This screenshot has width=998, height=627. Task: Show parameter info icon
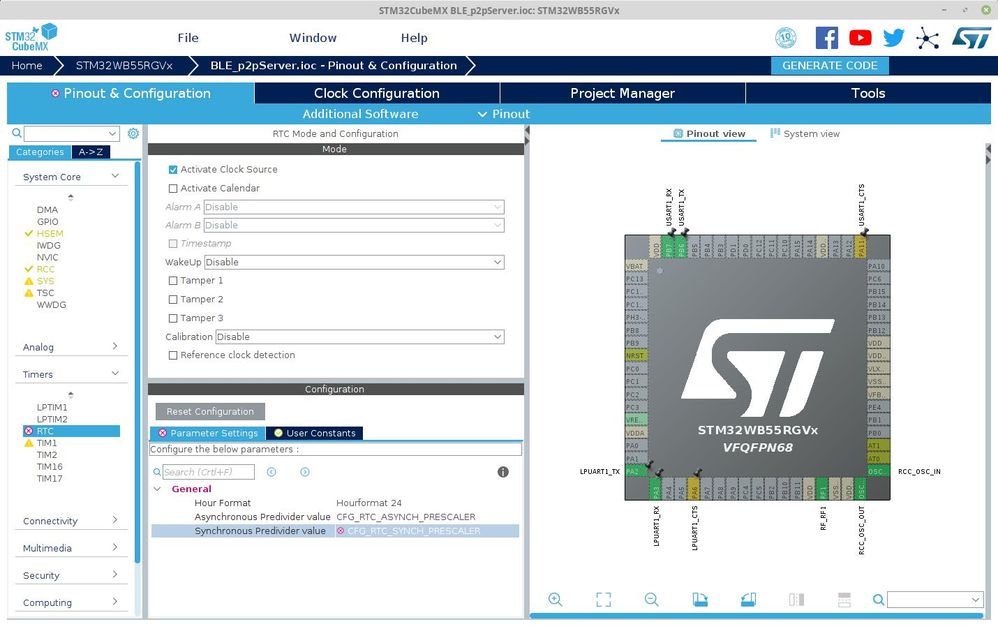click(x=503, y=472)
